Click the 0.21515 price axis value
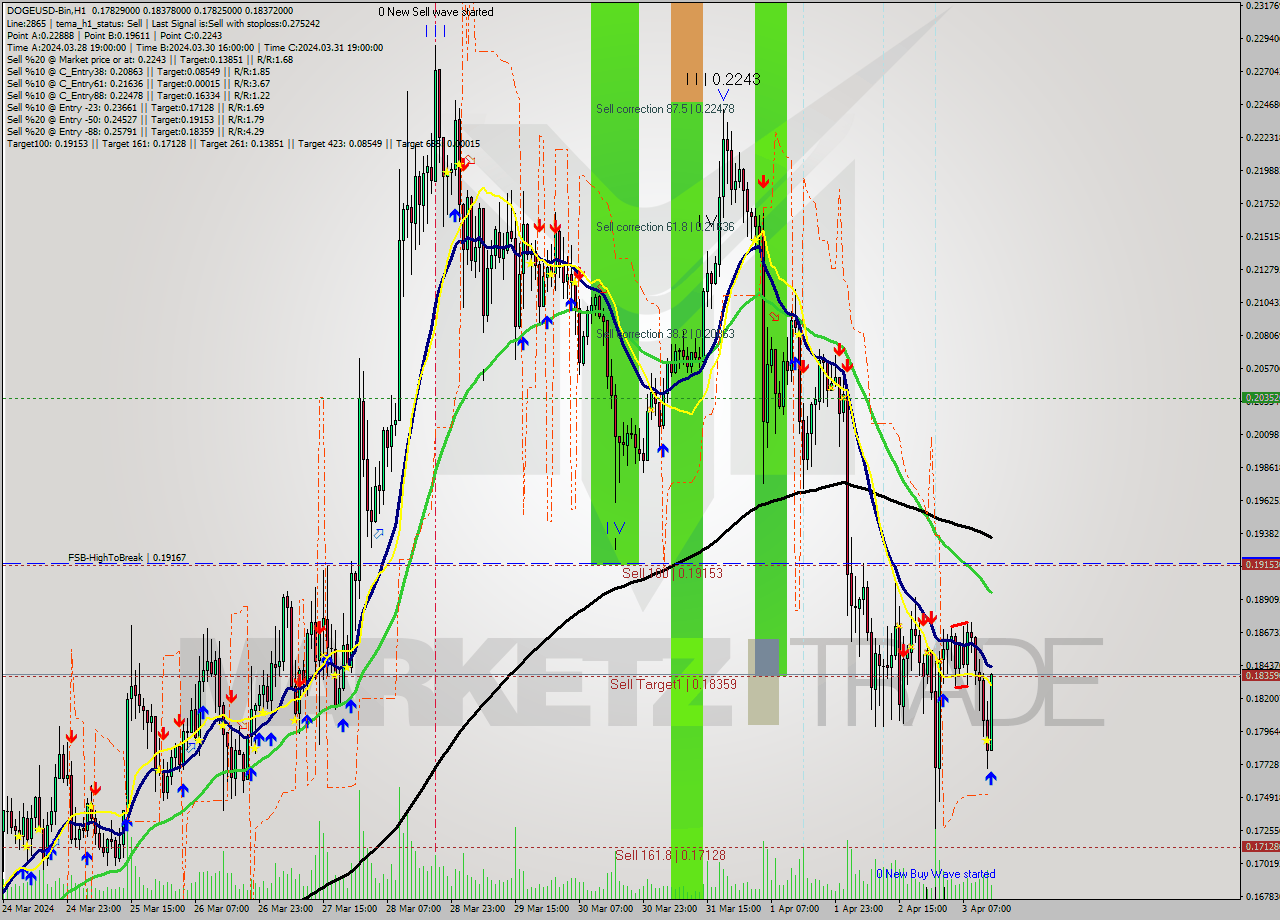 pyautogui.click(x=1262, y=237)
